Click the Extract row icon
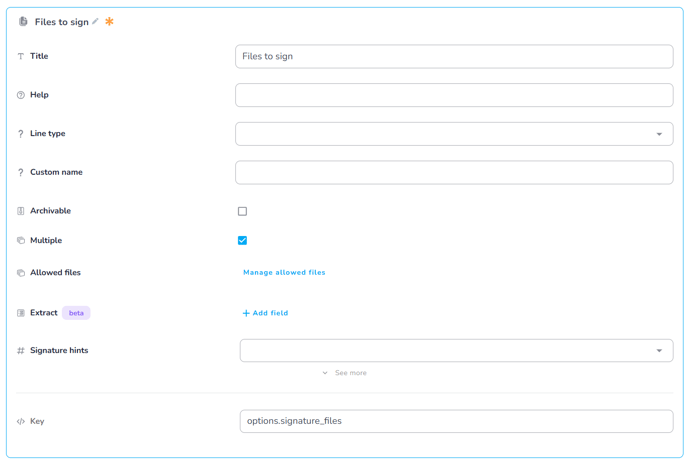The width and height of the screenshot is (688, 462). [x=21, y=313]
